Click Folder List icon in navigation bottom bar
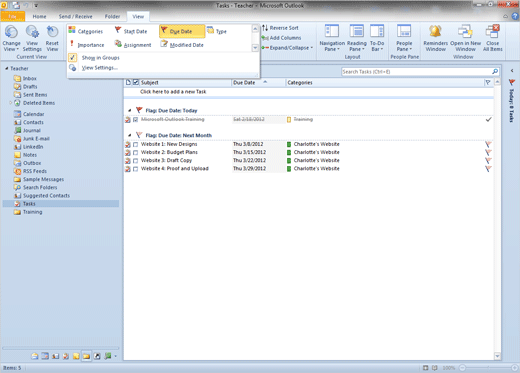 86,356
